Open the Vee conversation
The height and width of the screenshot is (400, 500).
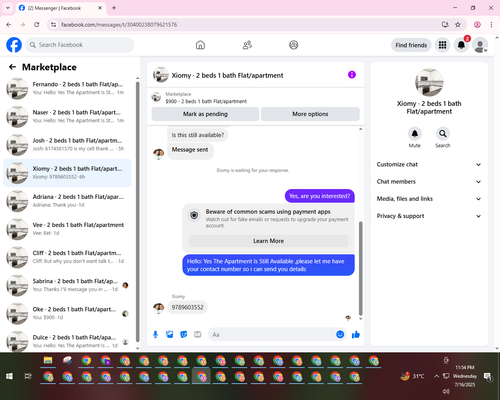68,229
